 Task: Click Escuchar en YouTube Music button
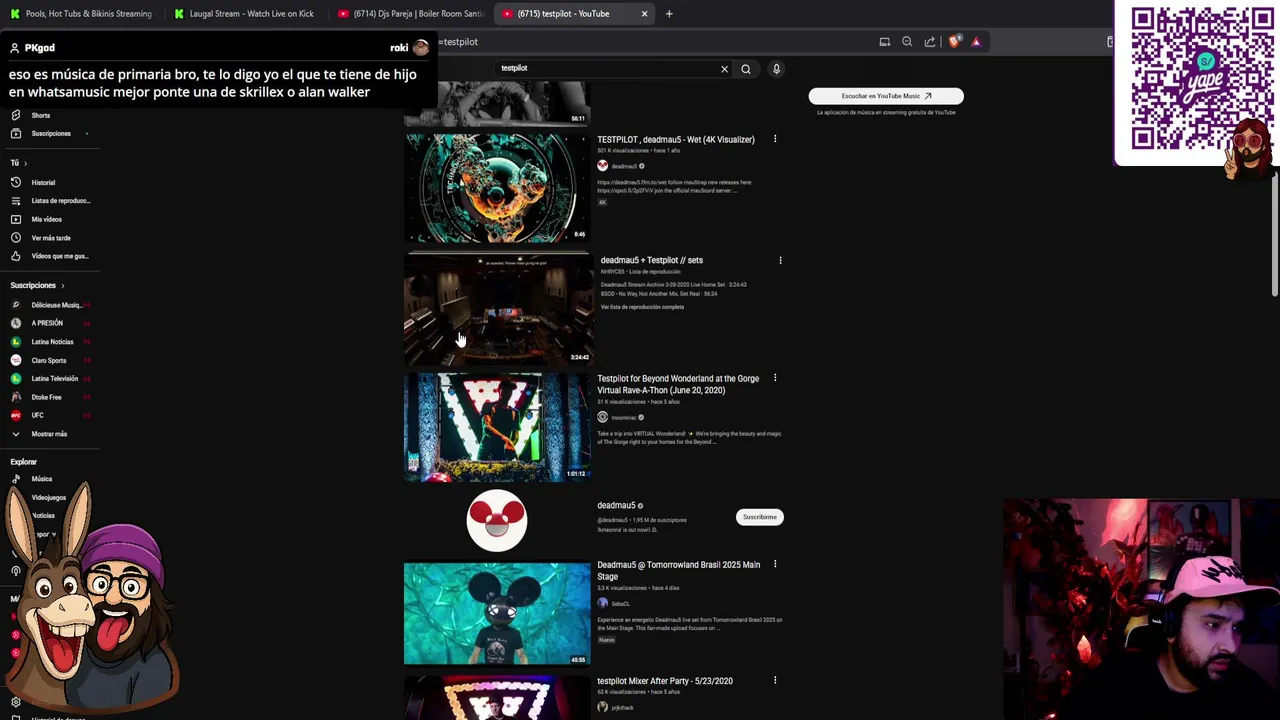pyautogui.click(x=886, y=96)
